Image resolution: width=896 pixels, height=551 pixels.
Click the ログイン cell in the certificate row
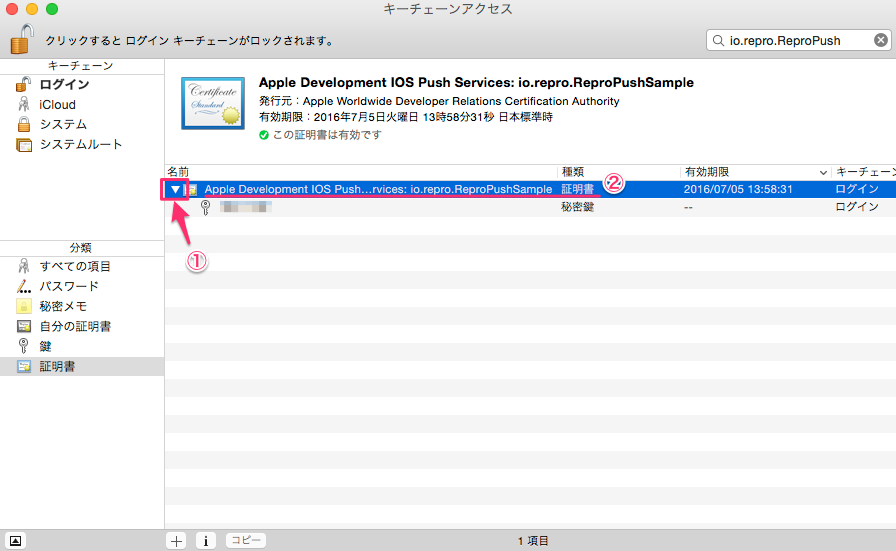[x=857, y=189]
